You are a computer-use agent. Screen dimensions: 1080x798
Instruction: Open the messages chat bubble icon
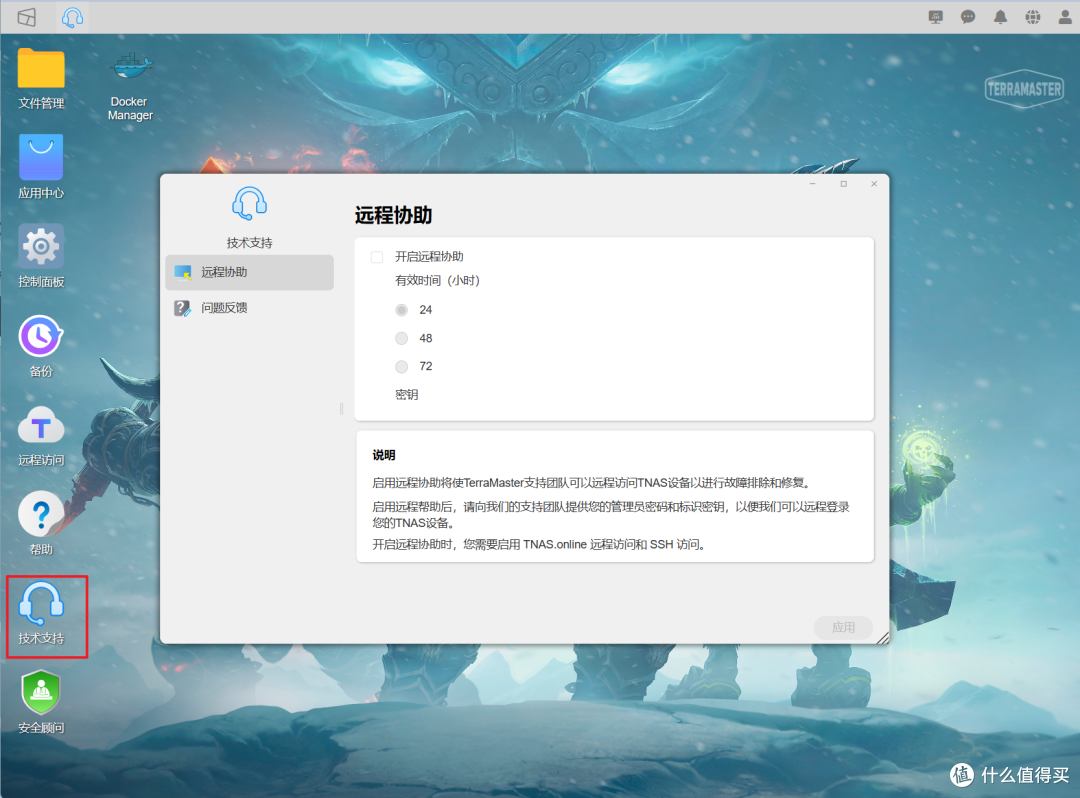tap(968, 17)
